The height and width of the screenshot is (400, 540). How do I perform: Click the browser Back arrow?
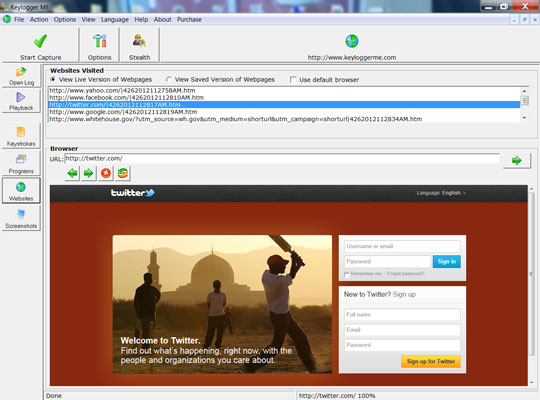click(x=72, y=173)
